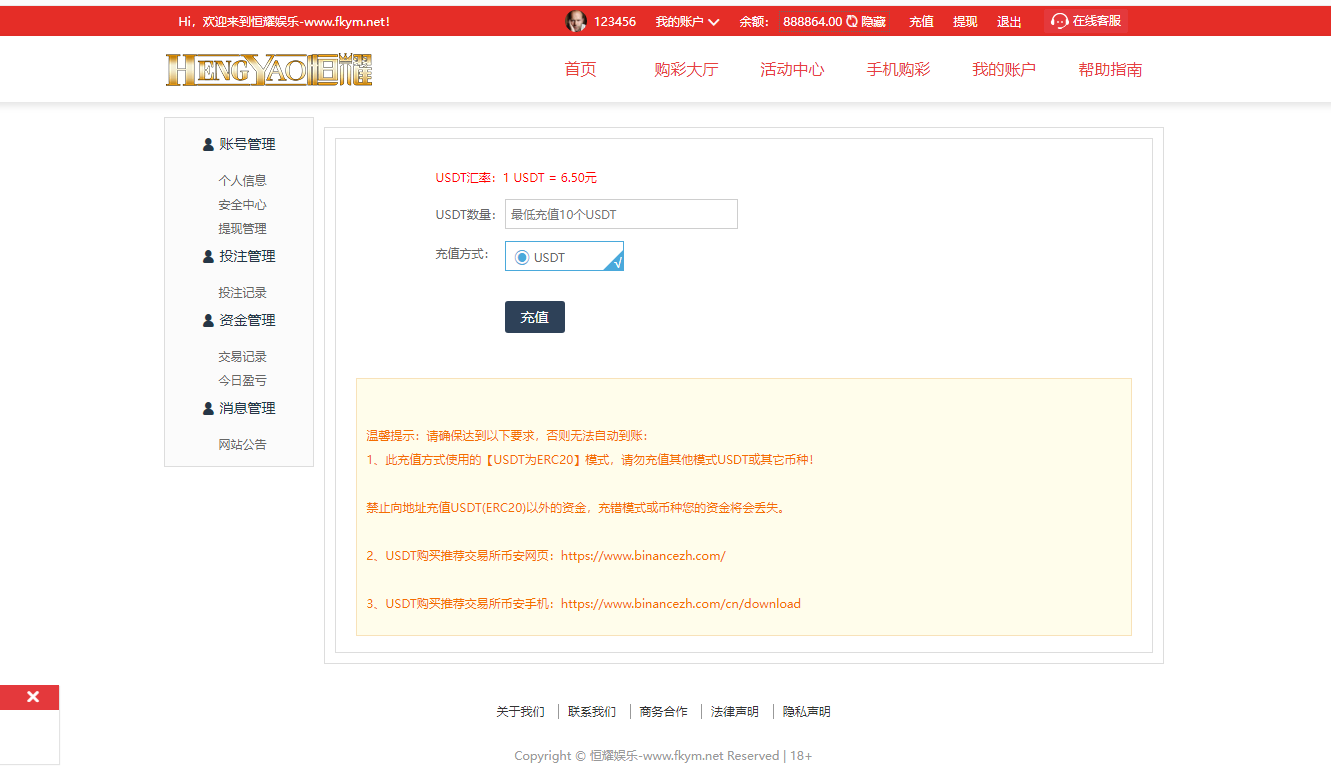The width and height of the screenshot is (1331, 784).
Task: Open the 充值方式 payment method dropdown
Action: [x=564, y=256]
